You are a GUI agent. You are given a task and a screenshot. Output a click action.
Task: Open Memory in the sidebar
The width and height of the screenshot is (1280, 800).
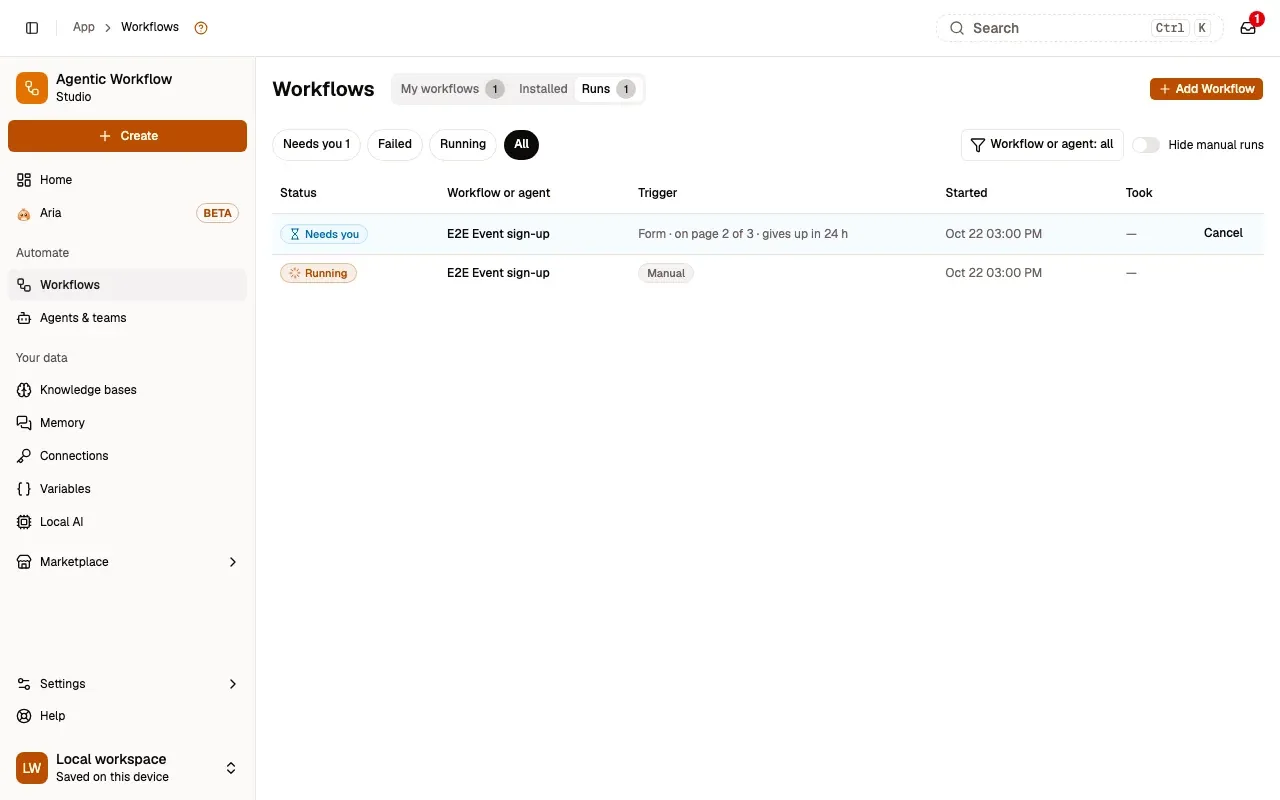pos(127,423)
